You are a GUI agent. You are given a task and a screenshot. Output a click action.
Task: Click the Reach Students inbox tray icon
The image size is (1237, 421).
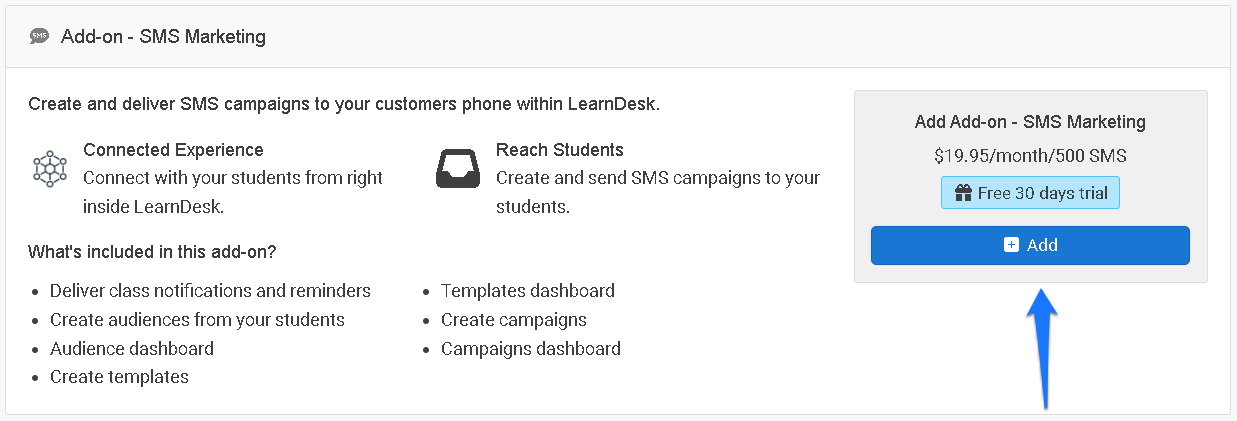(459, 169)
